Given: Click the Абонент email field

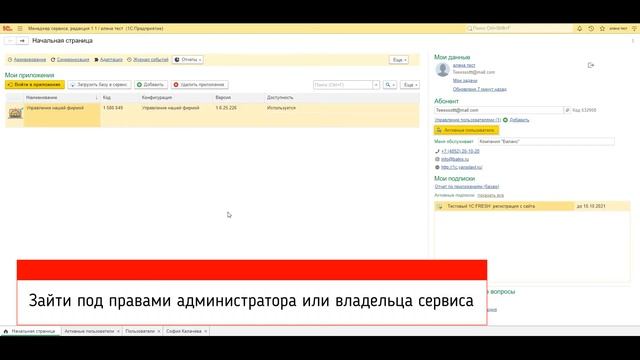Looking at the screenshot, I should [498, 110].
